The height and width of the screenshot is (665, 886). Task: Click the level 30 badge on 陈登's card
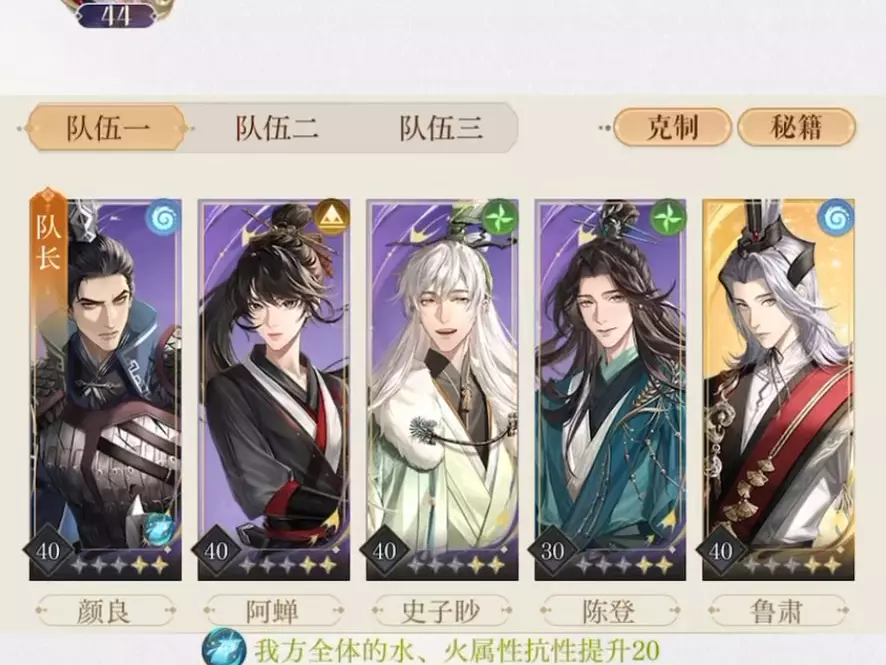tap(553, 551)
